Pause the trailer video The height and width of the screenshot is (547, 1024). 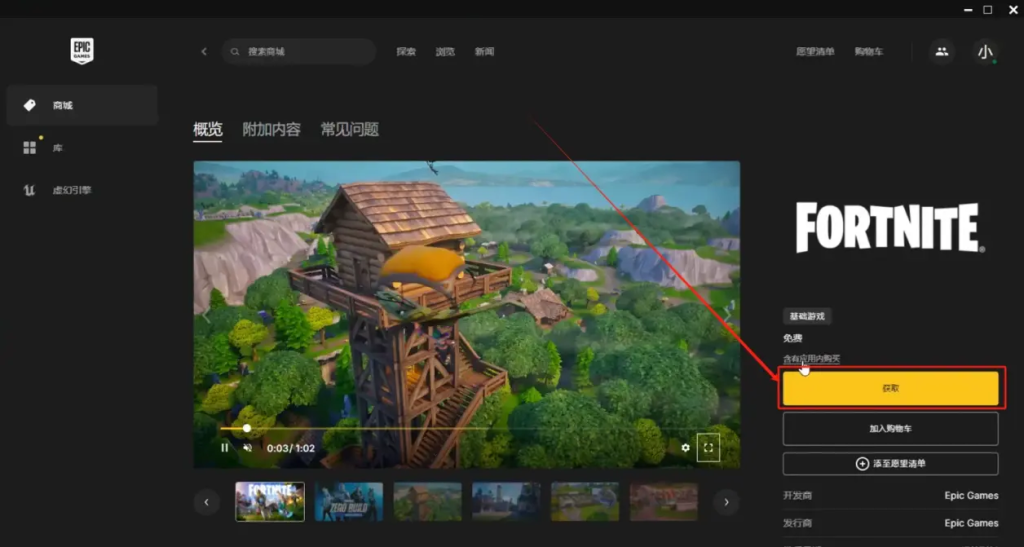tap(225, 448)
